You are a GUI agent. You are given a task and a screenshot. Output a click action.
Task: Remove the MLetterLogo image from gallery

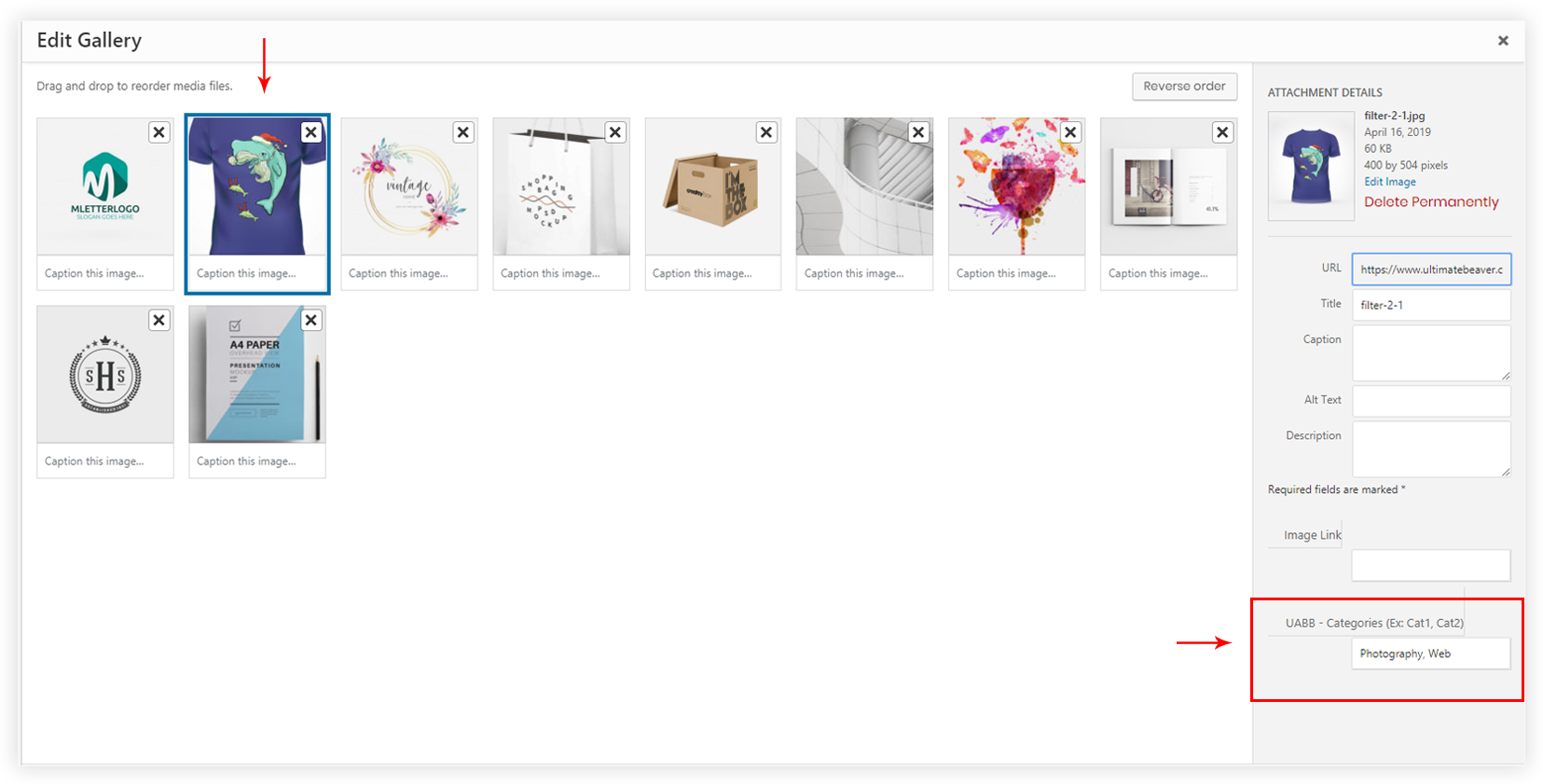[x=159, y=132]
